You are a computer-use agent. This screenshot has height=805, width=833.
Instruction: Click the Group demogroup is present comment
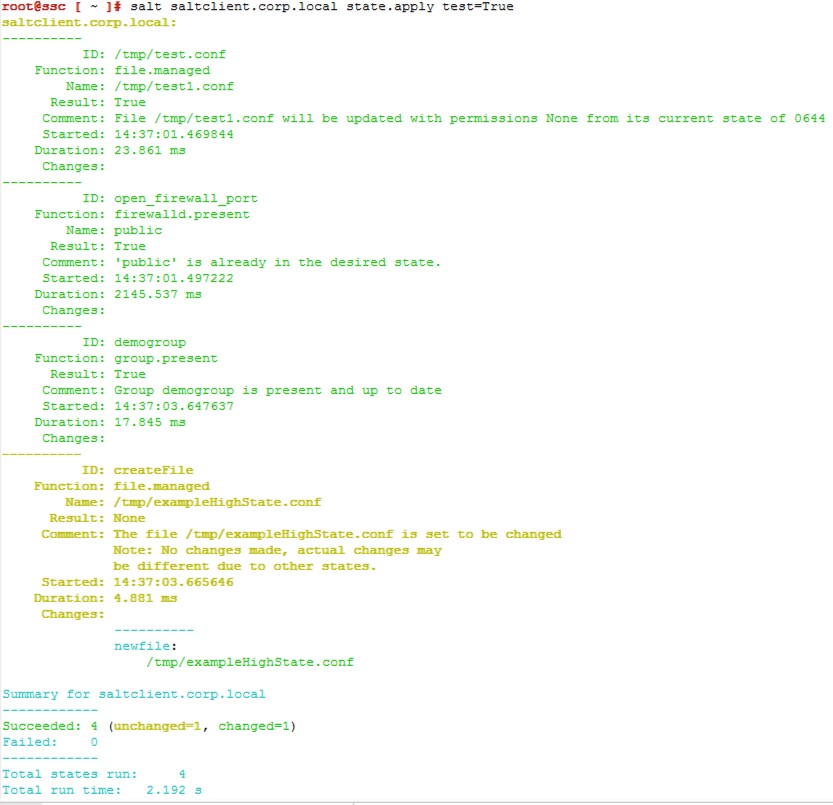277,390
